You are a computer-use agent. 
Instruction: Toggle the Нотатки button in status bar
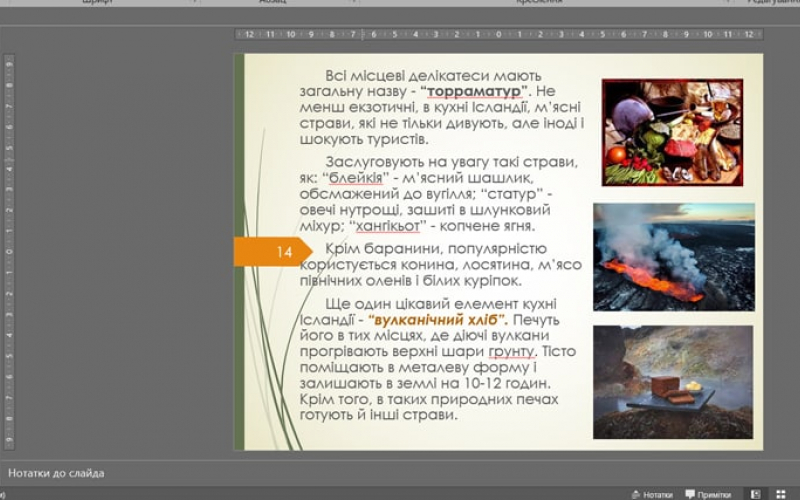pyautogui.click(x=652, y=494)
